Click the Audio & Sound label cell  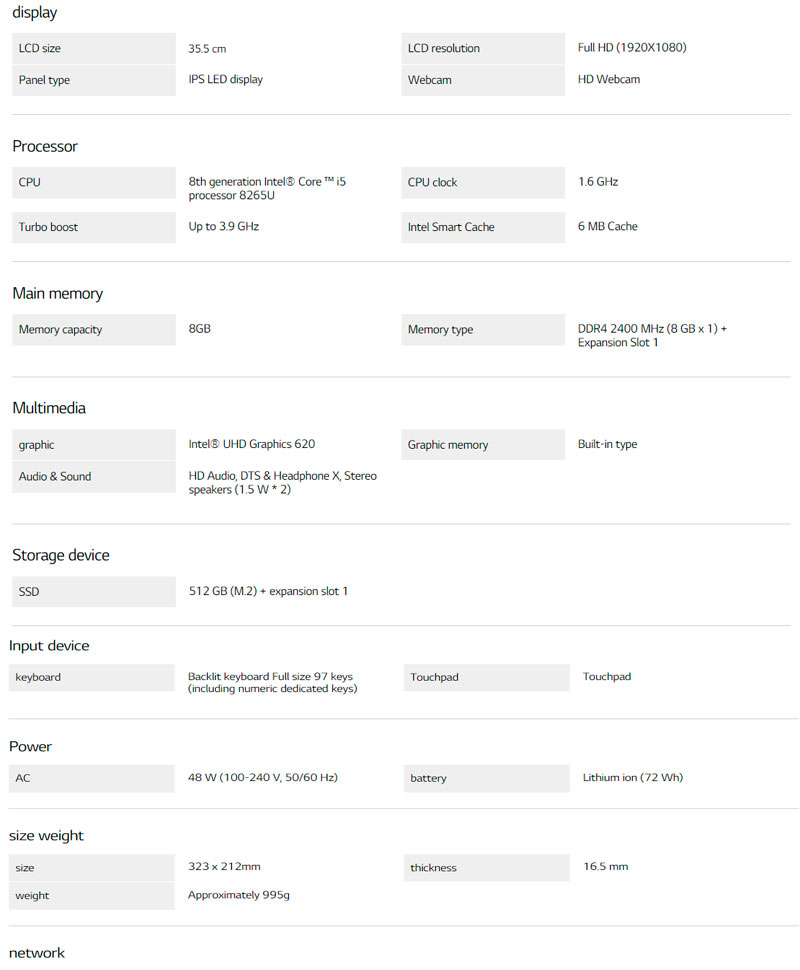tap(93, 477)
